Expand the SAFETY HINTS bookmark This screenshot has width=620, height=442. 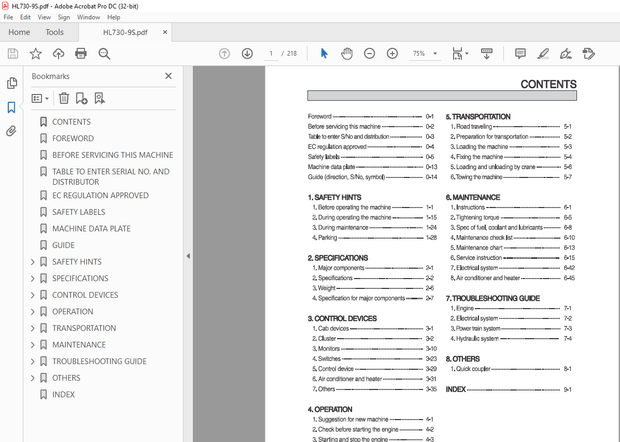33,262
